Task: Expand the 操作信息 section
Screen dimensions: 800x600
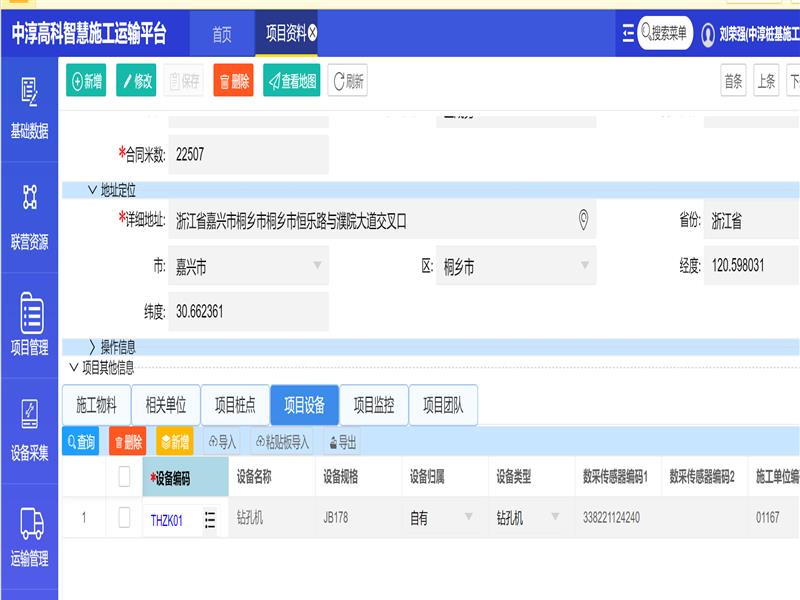Action: point(93,347)
